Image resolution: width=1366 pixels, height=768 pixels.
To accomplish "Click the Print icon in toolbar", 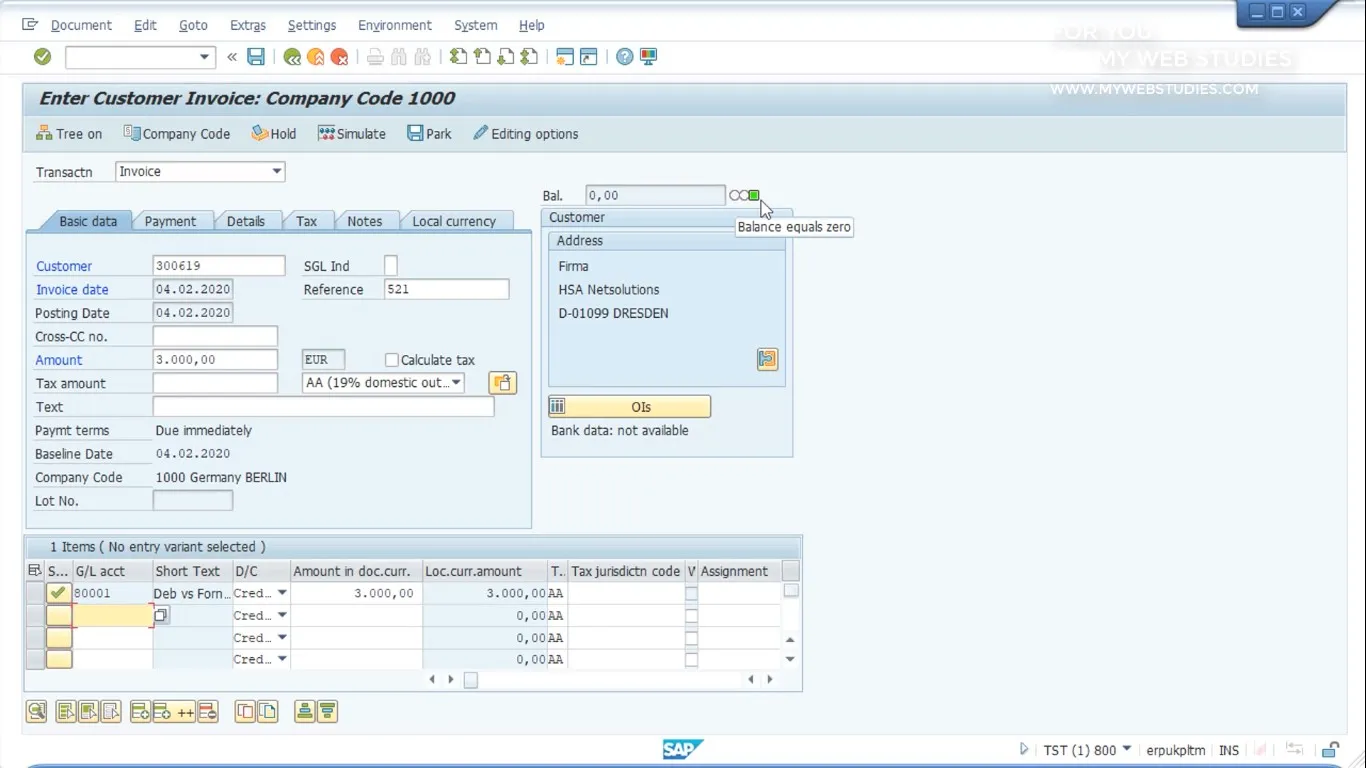I will click(x=375, y=57).
